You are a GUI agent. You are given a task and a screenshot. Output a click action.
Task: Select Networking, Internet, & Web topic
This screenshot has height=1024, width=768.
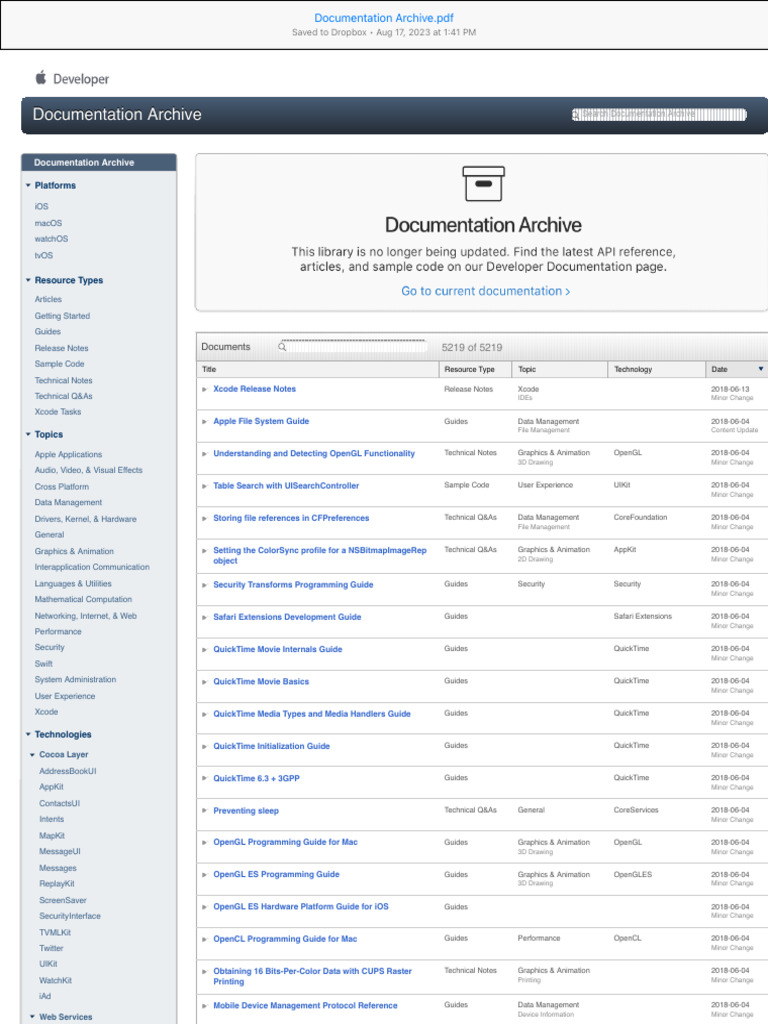coord(86,616)
